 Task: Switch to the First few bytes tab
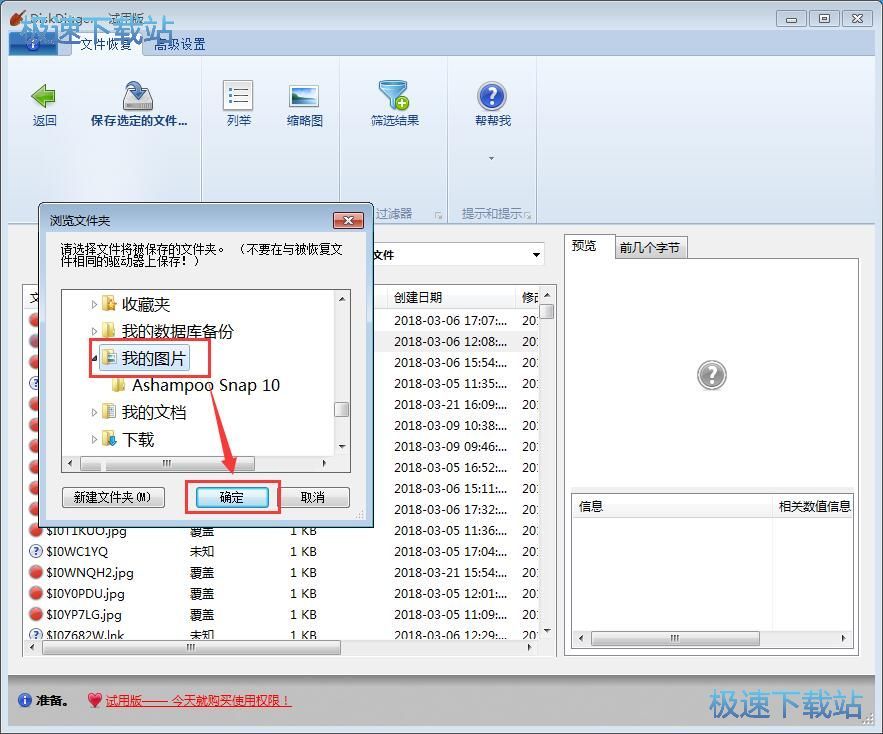[x=650, y=247]
